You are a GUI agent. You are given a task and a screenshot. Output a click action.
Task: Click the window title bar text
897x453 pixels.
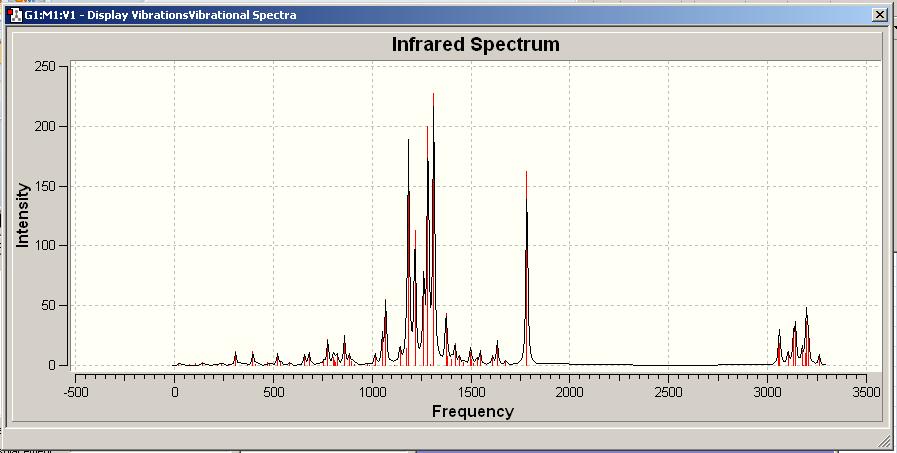tap(160, 15)
